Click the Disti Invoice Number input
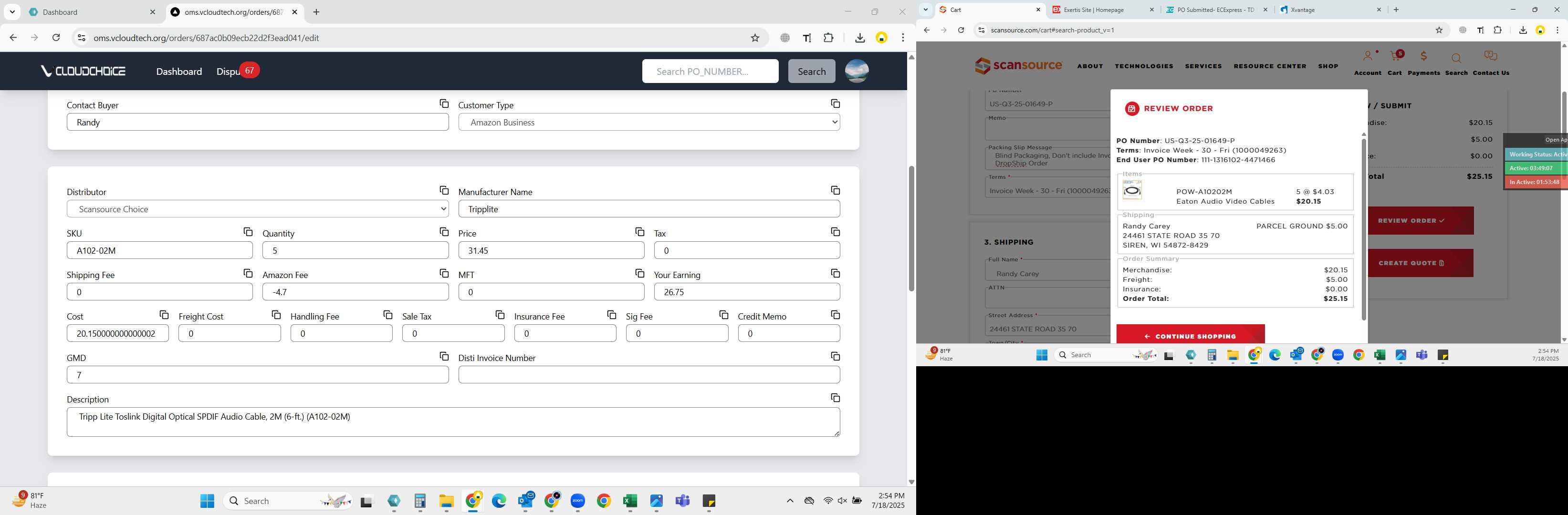This screenshot has height=515, width=1568. pos(649,374)
